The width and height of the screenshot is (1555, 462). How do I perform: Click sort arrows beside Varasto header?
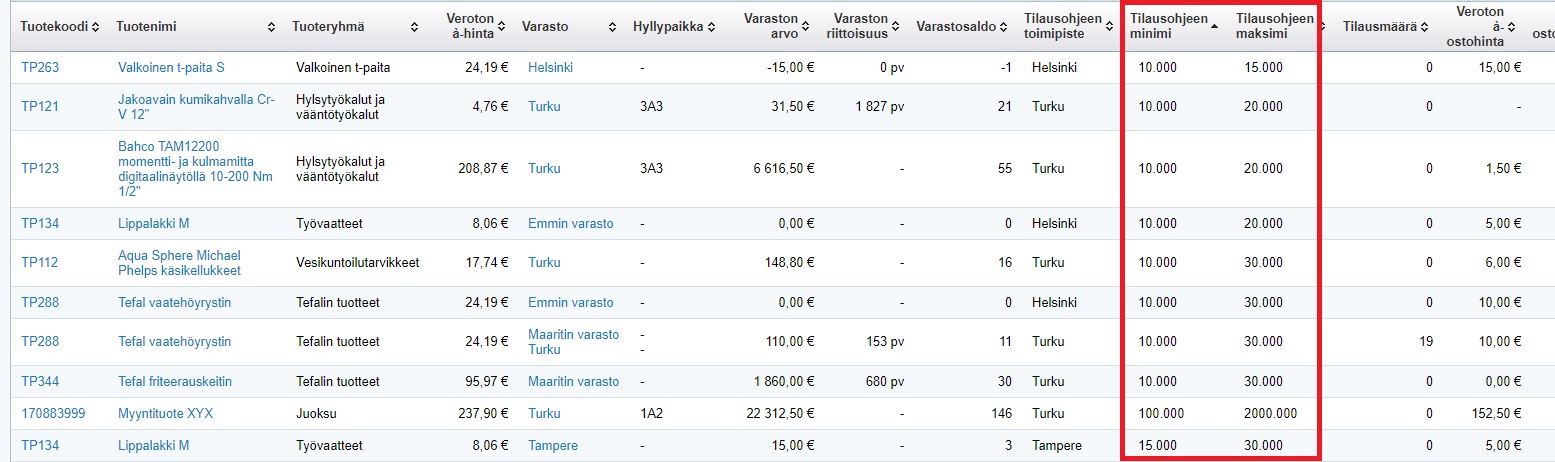611,27
